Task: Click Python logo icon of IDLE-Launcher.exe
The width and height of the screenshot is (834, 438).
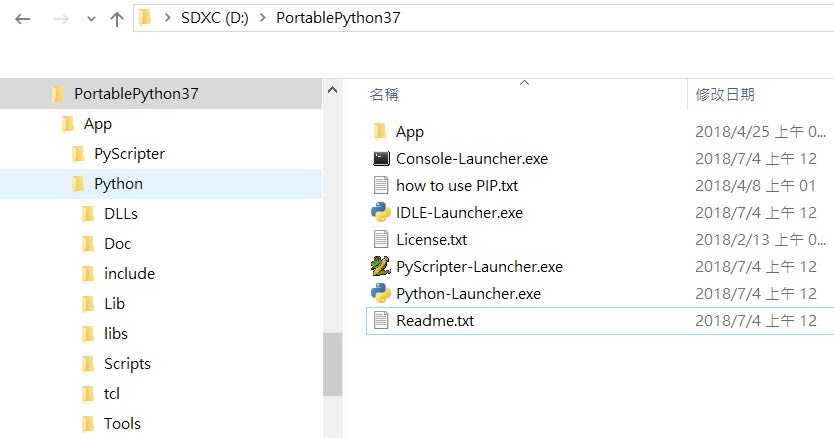Action: tap(381, 212)
